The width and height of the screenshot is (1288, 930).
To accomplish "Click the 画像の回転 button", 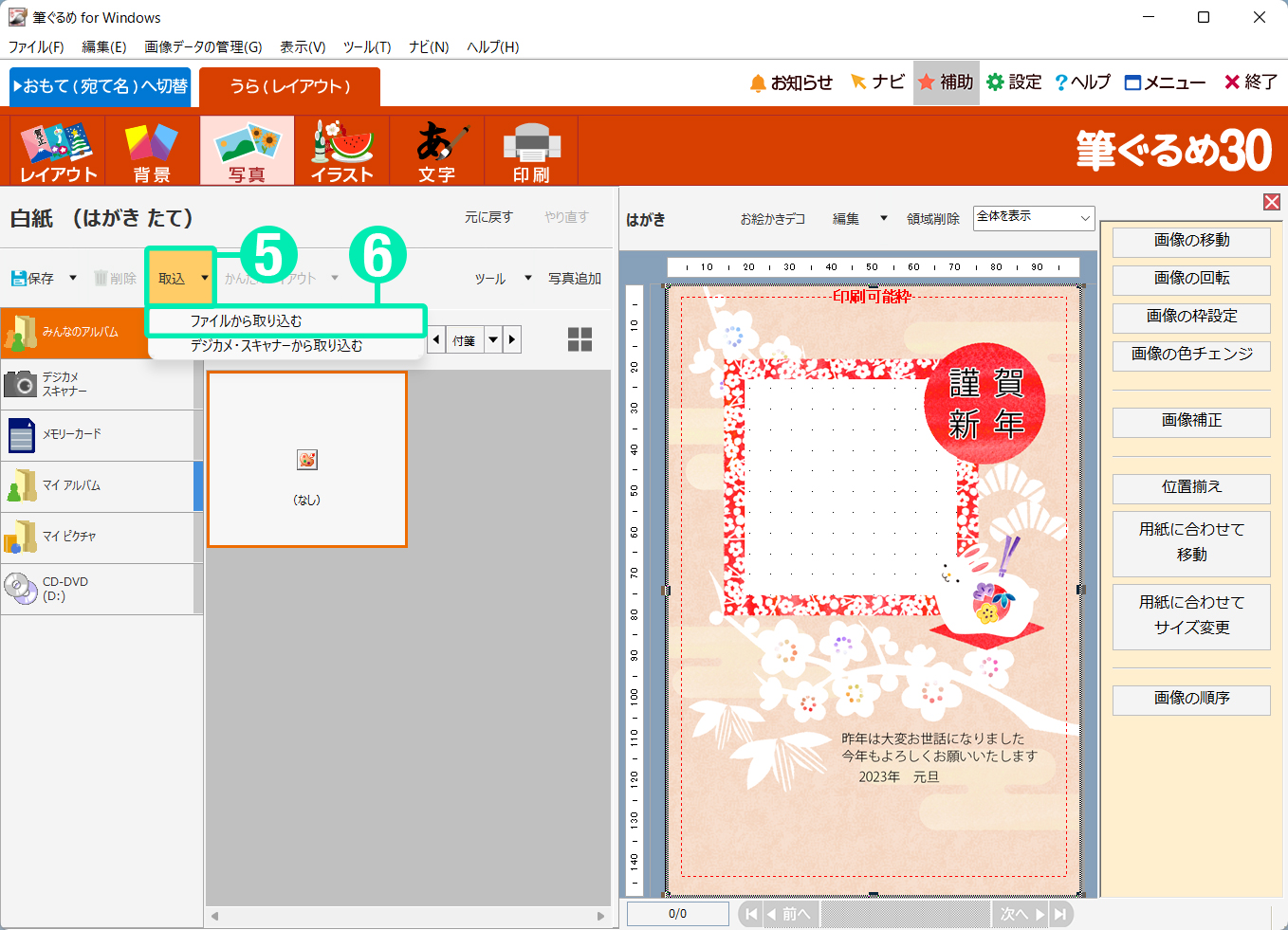I will [x=1191, y=279].
